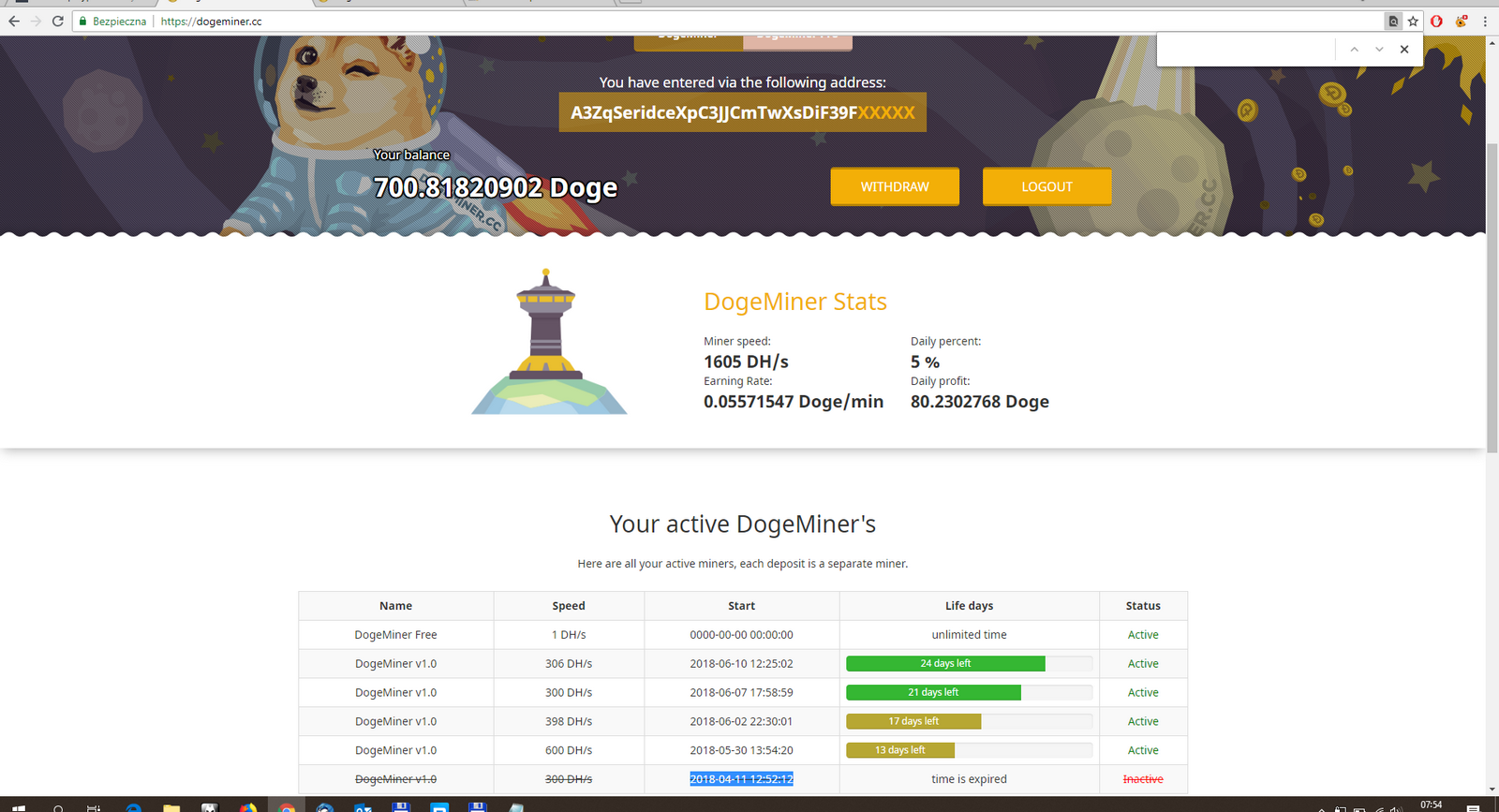1499x812 pixels.
Task: Click the LOGOUT button
Action: click(x=1046, y=186)
